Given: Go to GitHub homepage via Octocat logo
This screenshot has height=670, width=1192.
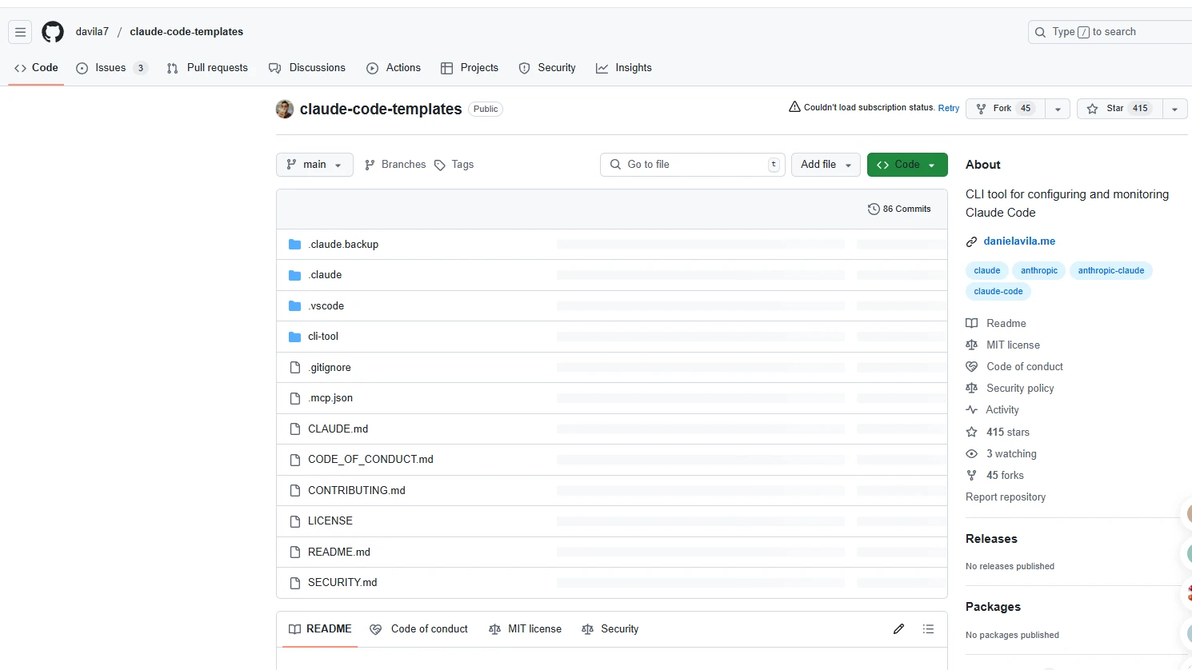Looking at the screenshot, I should tap(52, 32).
